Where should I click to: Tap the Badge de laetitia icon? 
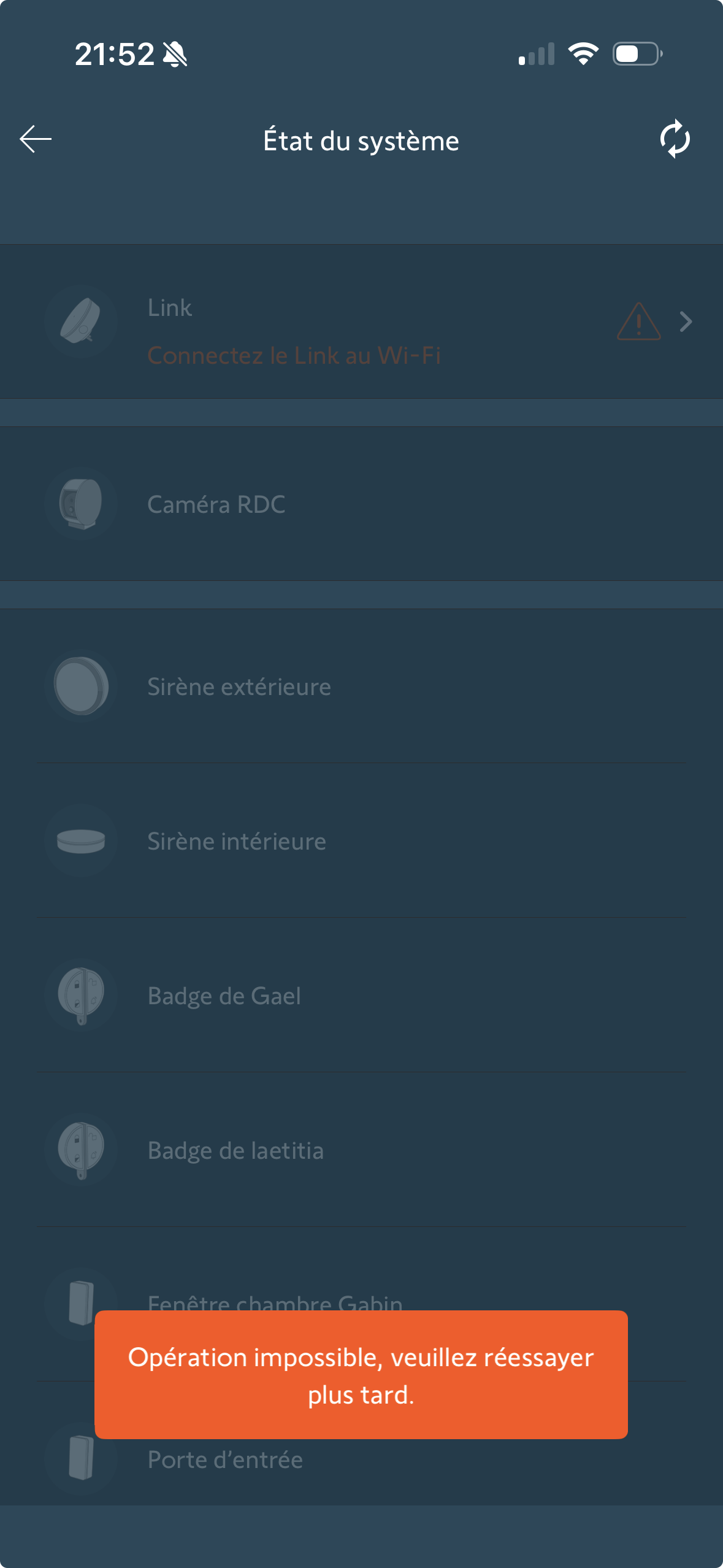[81, 1150]
